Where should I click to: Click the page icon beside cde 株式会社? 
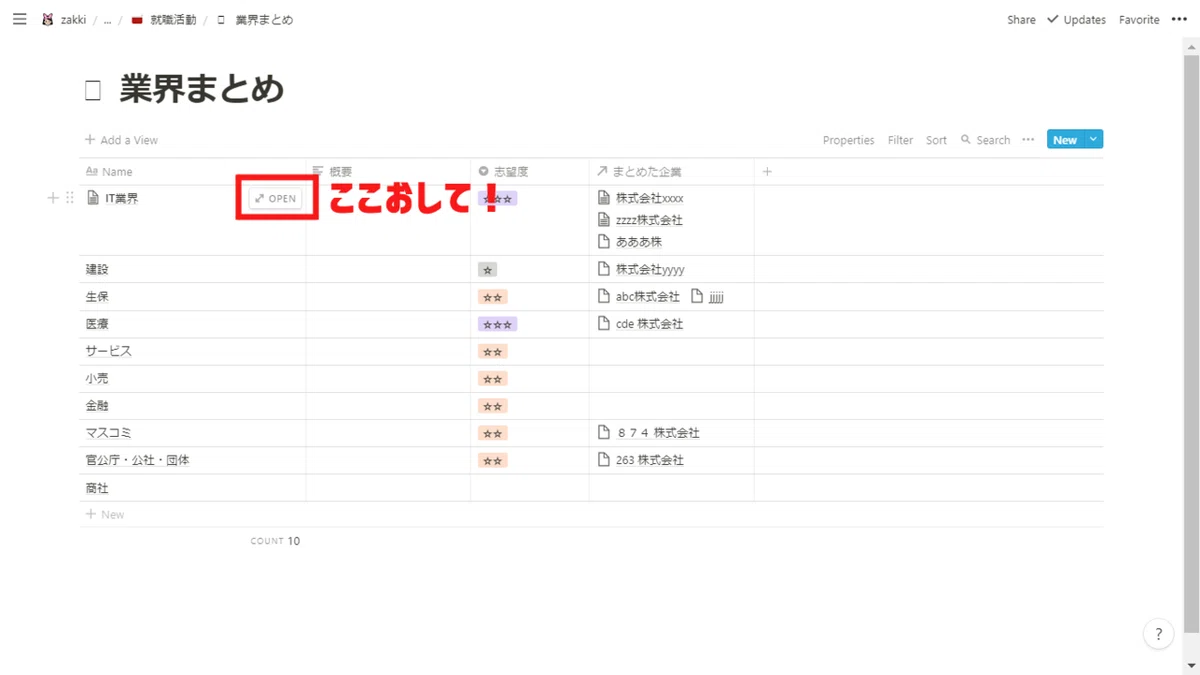click(603, 323)
